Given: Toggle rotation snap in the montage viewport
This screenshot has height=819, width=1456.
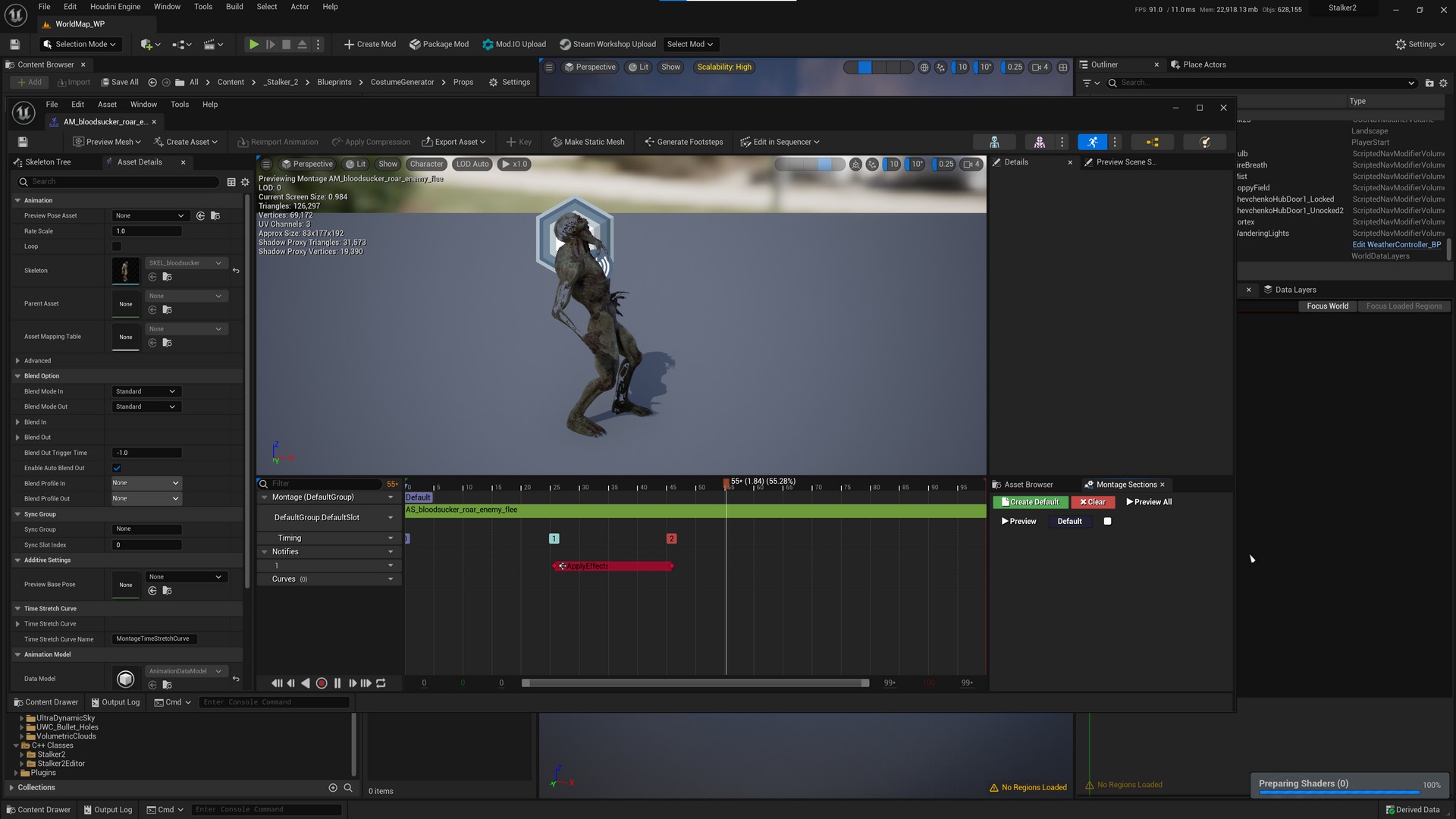Looking at the screenshot, I should click(x=916, y=165).
